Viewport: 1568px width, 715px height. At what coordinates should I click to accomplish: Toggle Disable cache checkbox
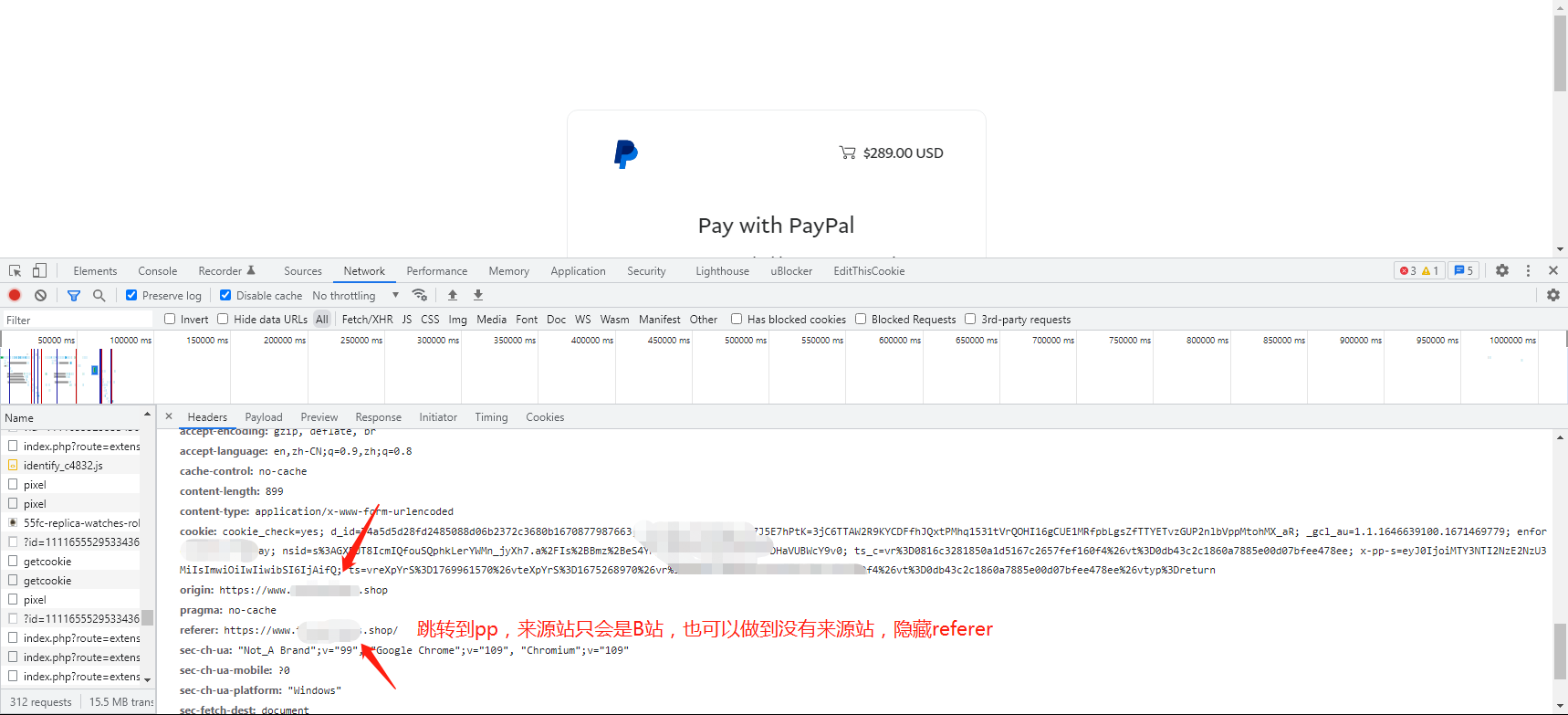click(225, 295)
